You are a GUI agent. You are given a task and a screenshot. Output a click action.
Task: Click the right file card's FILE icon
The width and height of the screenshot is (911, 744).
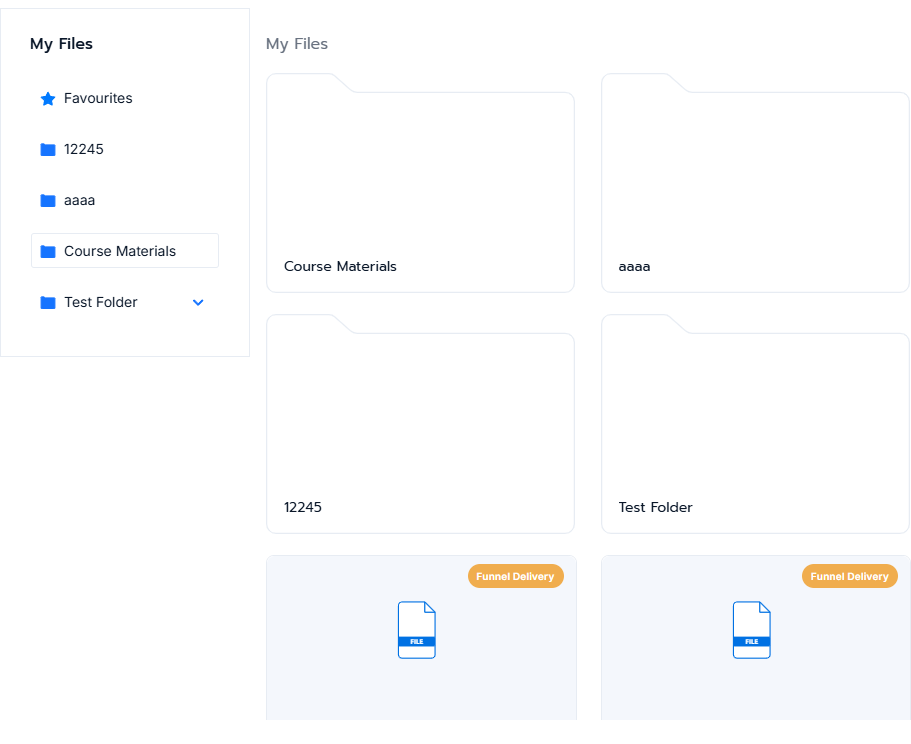(752, 630)
